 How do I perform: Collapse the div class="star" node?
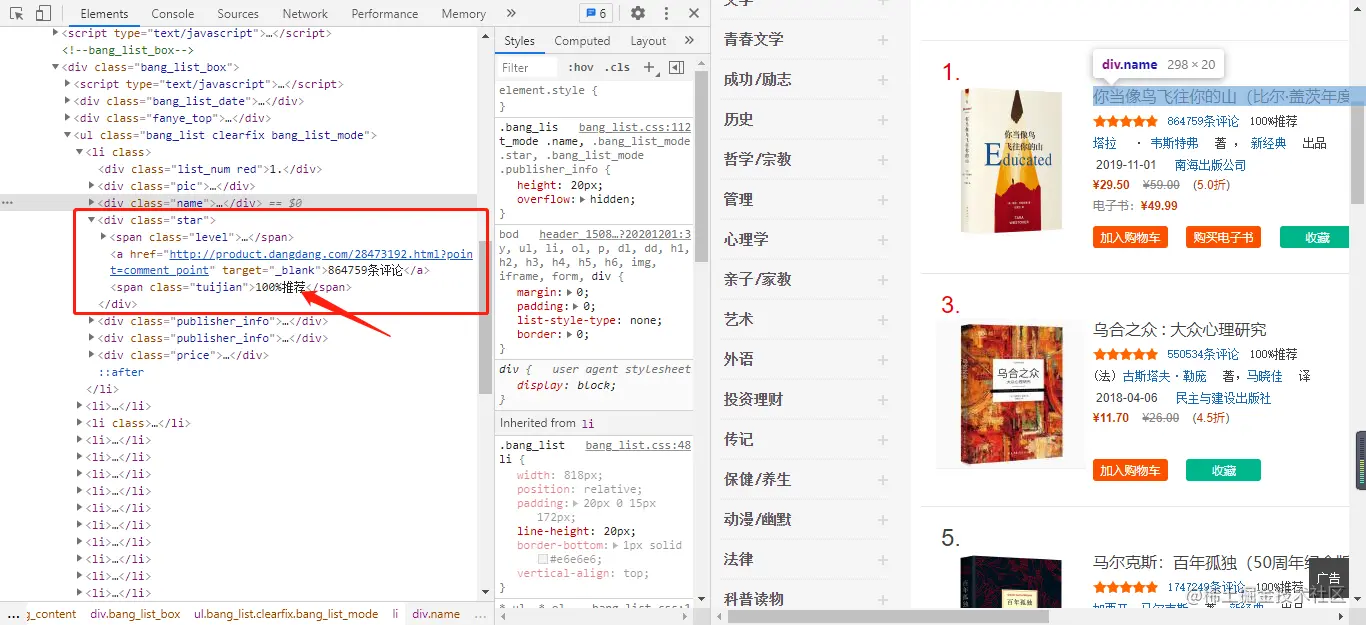coord(92,220)
